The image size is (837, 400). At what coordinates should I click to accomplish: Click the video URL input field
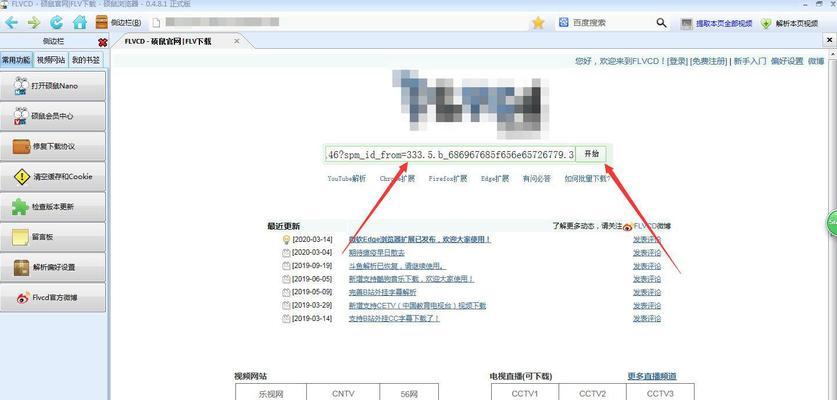click(450, 154)
